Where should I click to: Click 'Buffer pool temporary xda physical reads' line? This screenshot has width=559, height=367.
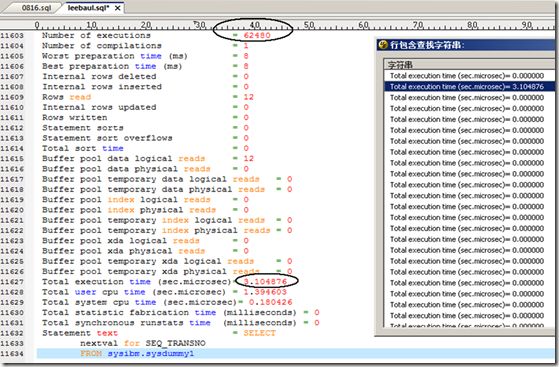[x=150, y=271]
